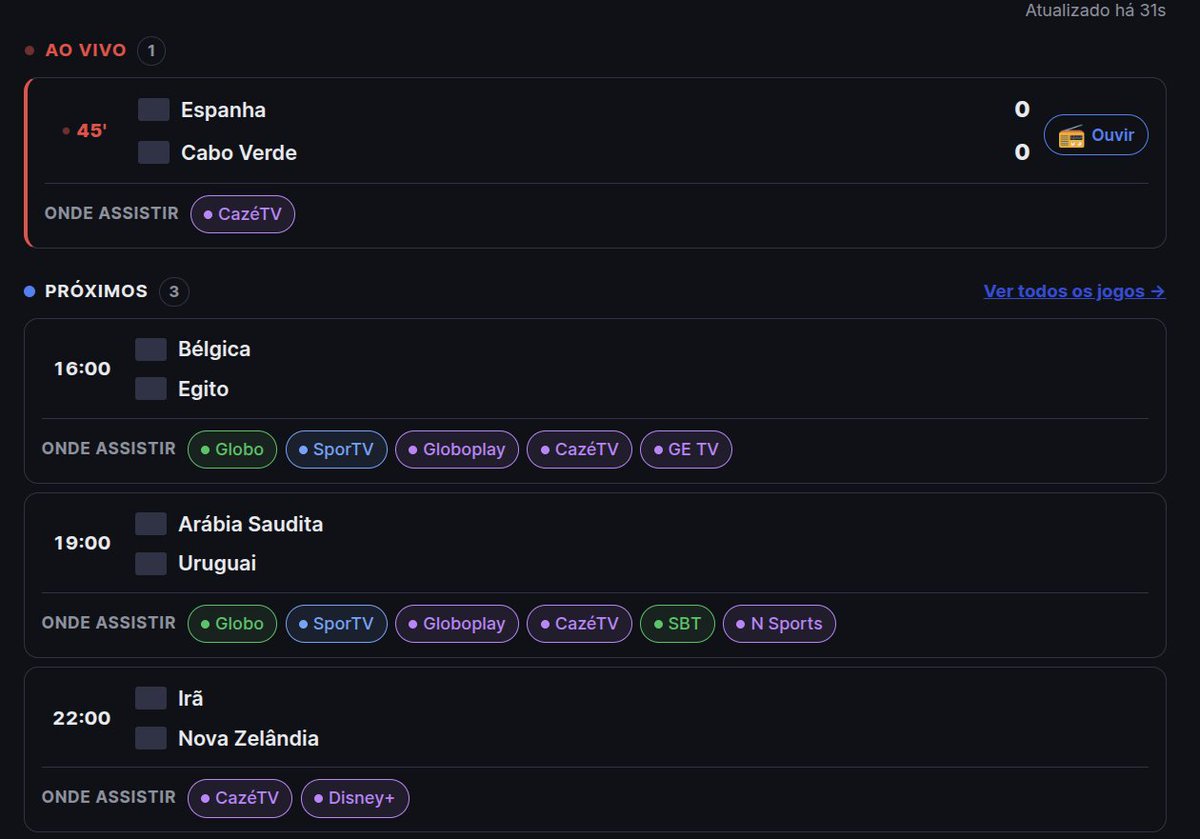Choose SporTV for the Bélgica vs Egito match
The width and height of the screenshot is (1200, 839).
[x=336, y=450]
